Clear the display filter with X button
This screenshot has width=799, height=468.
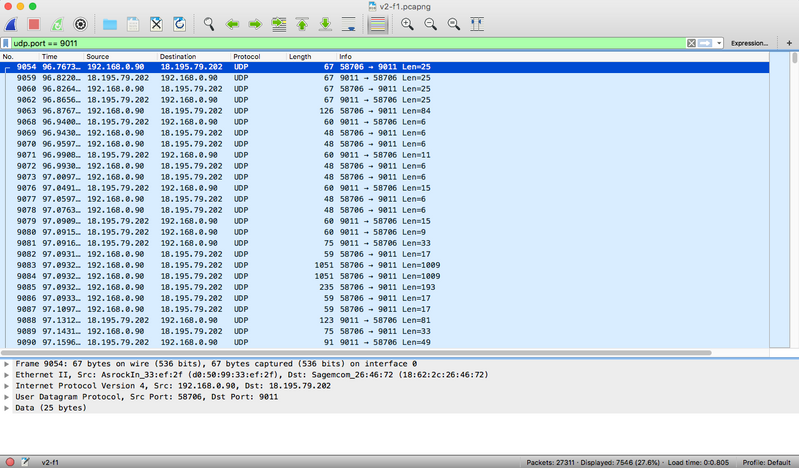click(x=691, y=43)
